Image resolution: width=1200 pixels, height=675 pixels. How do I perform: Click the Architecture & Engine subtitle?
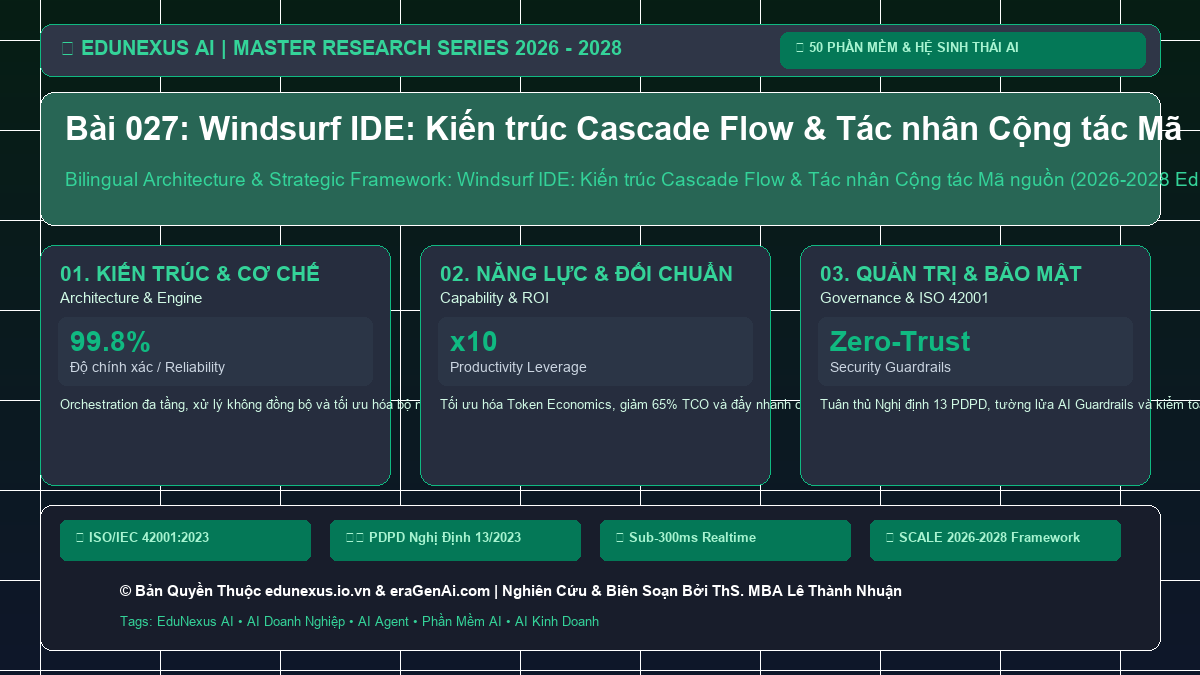(x=131, y=298)
